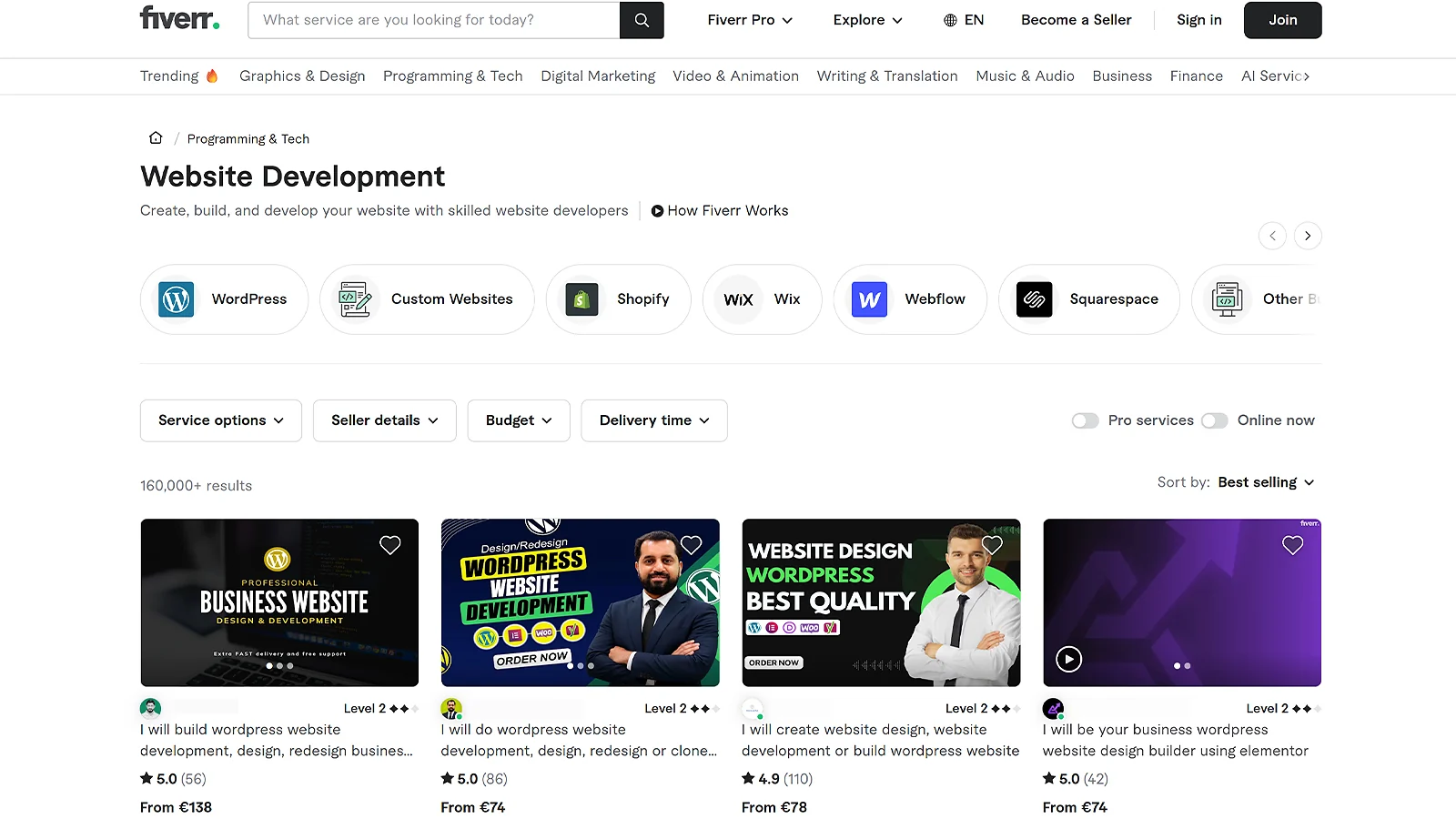Click the play icon beside How Fiverr Works
The image size is (1456, 819).
click(x=657, y=211)
